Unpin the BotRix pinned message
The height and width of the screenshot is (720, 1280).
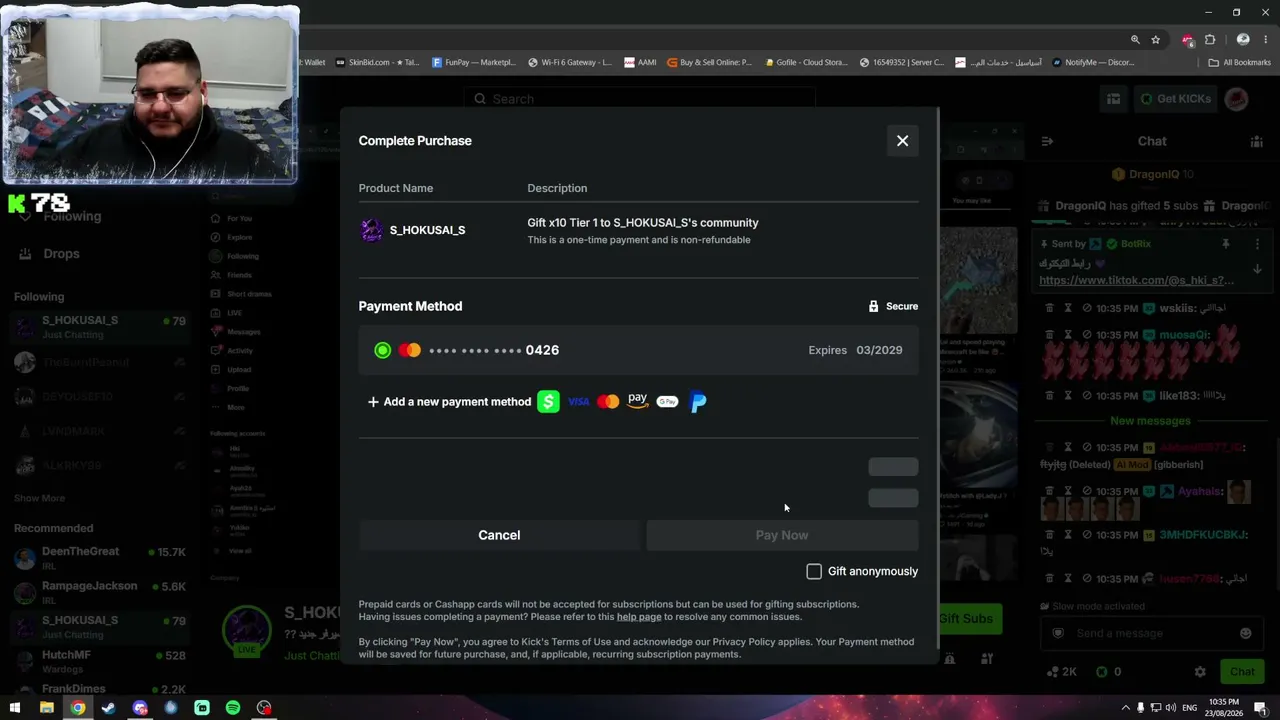coord(1226,244)
